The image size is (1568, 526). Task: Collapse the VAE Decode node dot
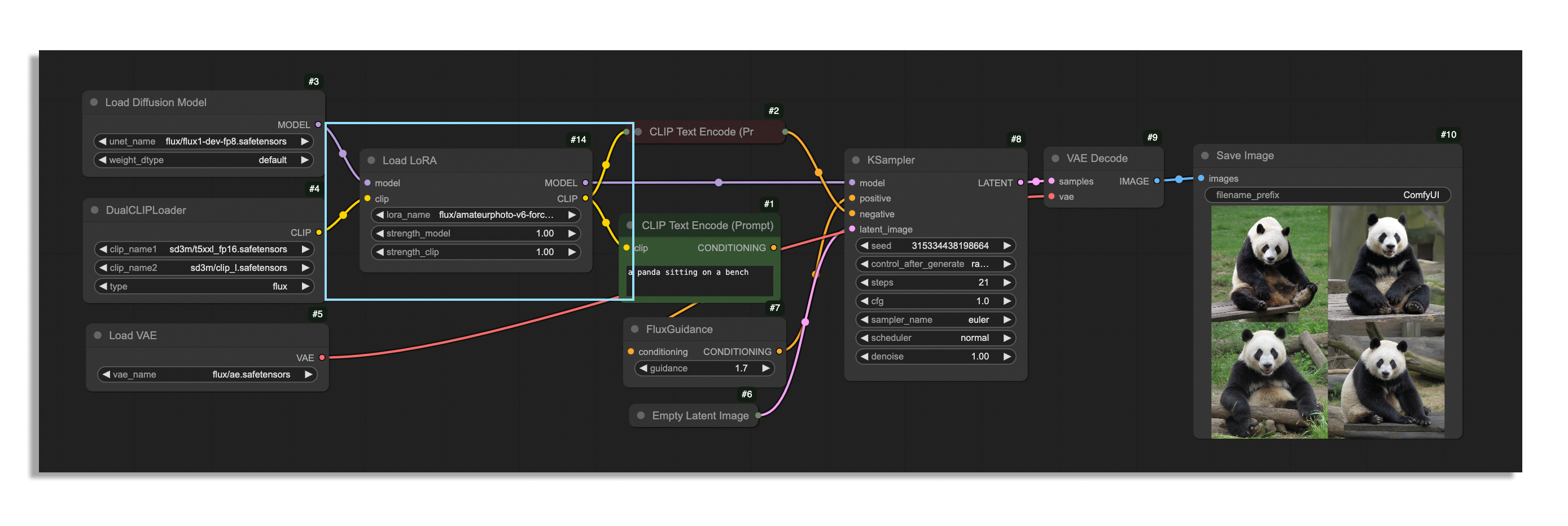coord(1055,158)
